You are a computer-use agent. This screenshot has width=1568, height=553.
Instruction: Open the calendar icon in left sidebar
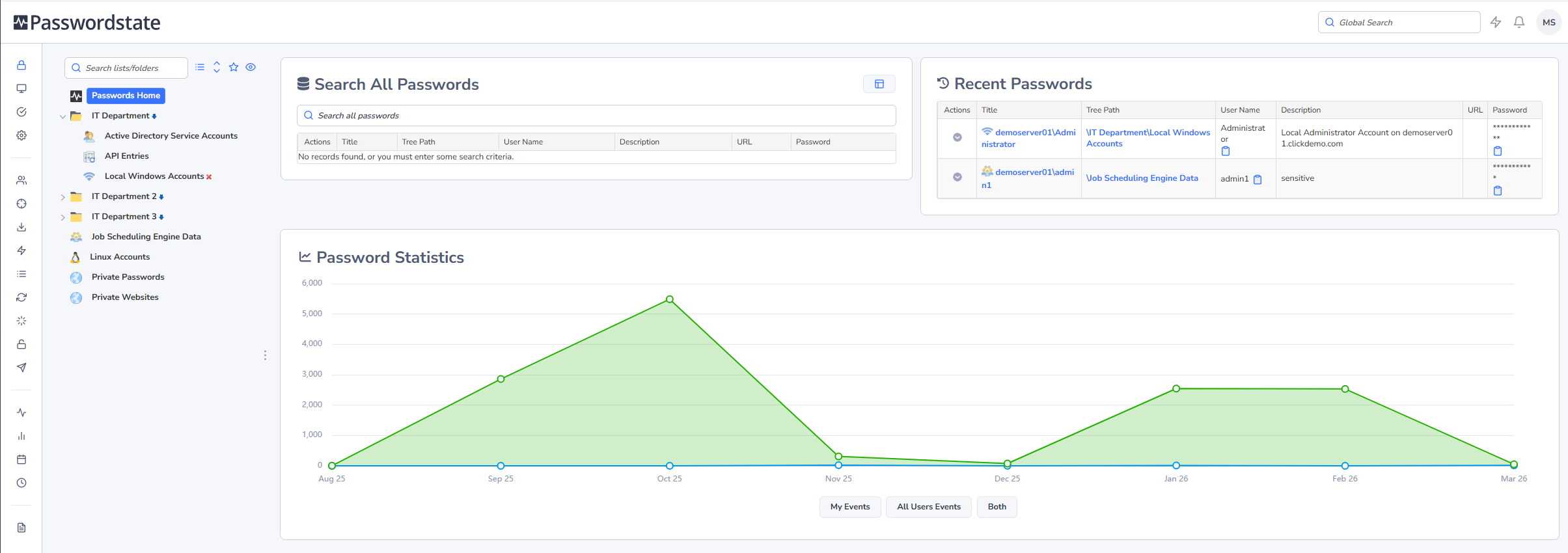[21, 459]
